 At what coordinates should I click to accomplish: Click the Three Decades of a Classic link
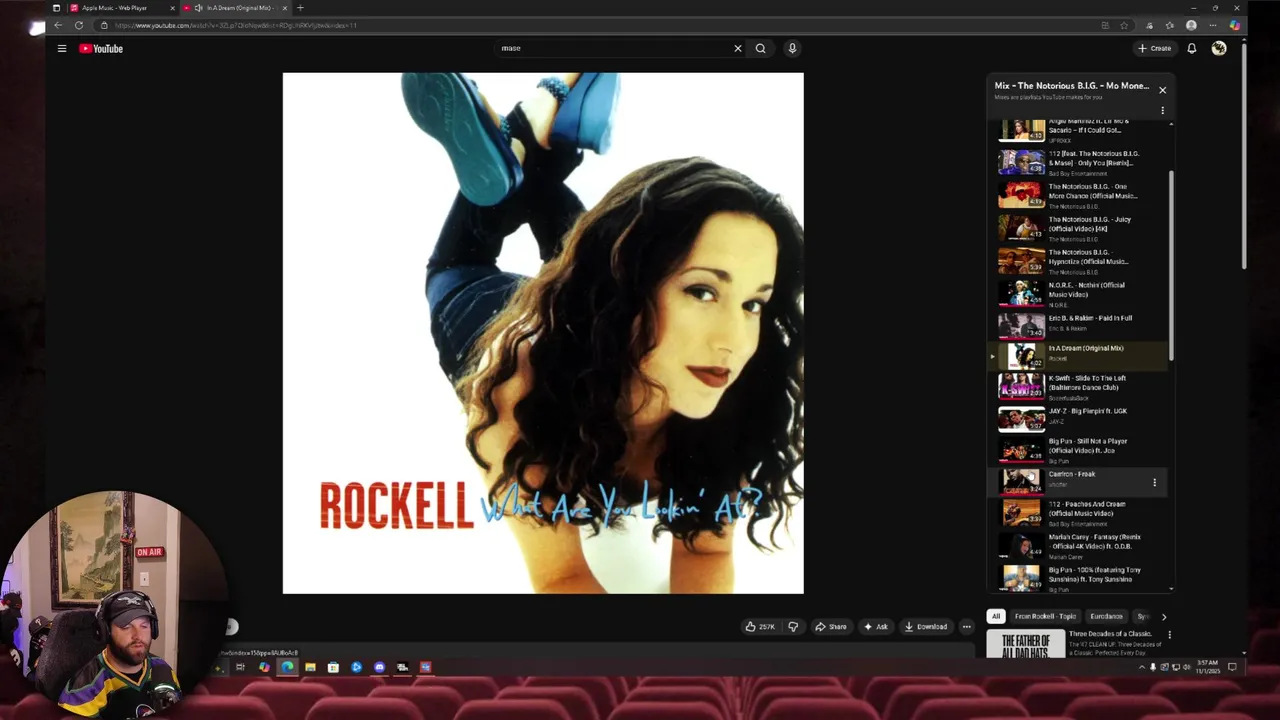(1110, 633)
